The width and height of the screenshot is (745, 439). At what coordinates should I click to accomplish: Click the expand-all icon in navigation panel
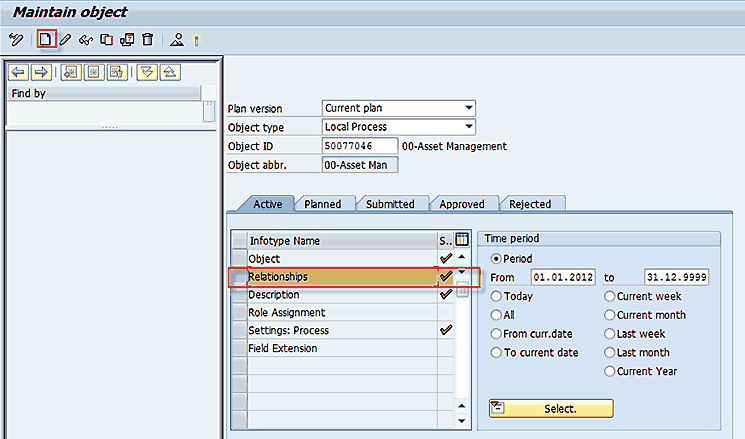pyautogui.click(x=148, y=72)
